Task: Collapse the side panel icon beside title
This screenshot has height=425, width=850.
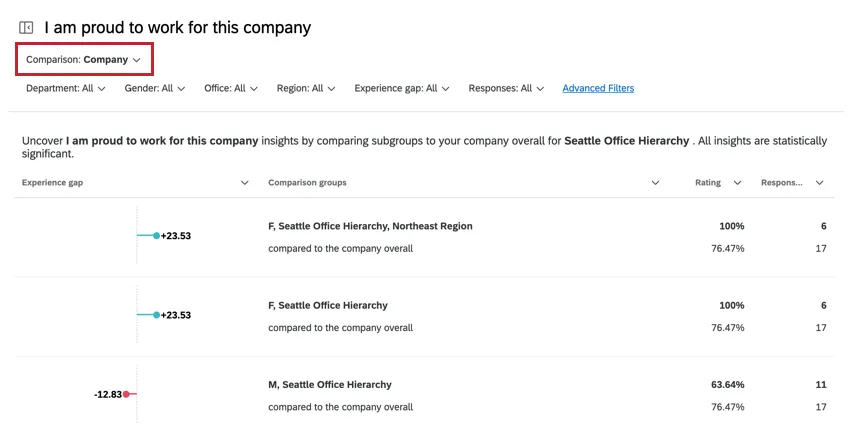Action: click(26, 28)
